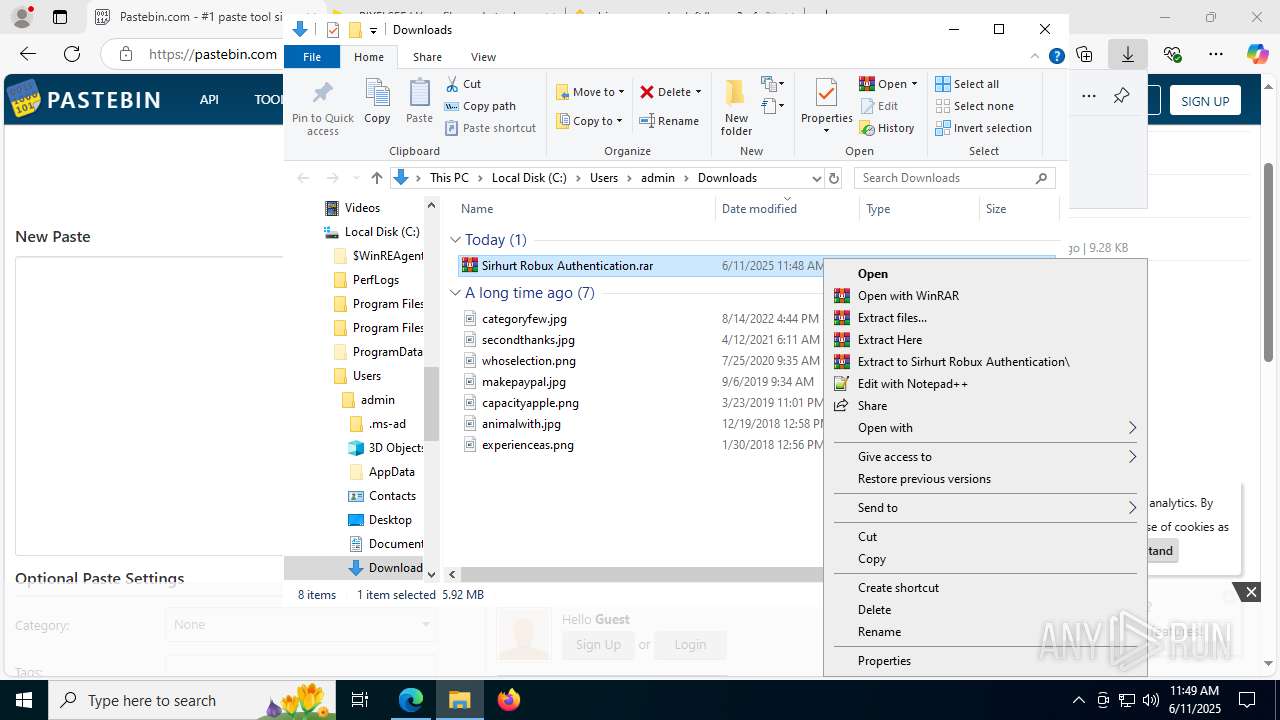Select whoselection.png file
This screenshot has width=1280, height=720.
click(528, 361)
